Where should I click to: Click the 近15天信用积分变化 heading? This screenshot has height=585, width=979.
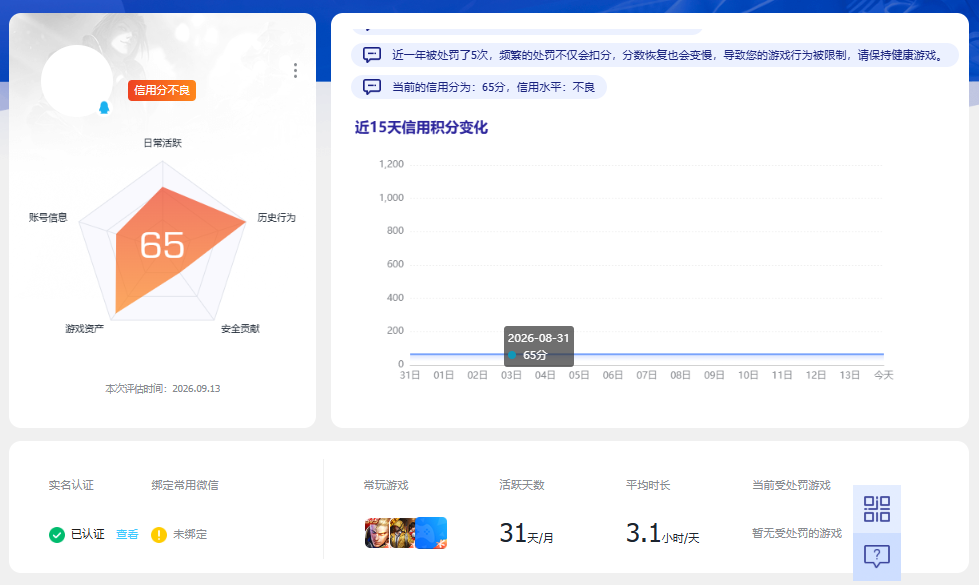pyautogui.click(x=421, y=127)
